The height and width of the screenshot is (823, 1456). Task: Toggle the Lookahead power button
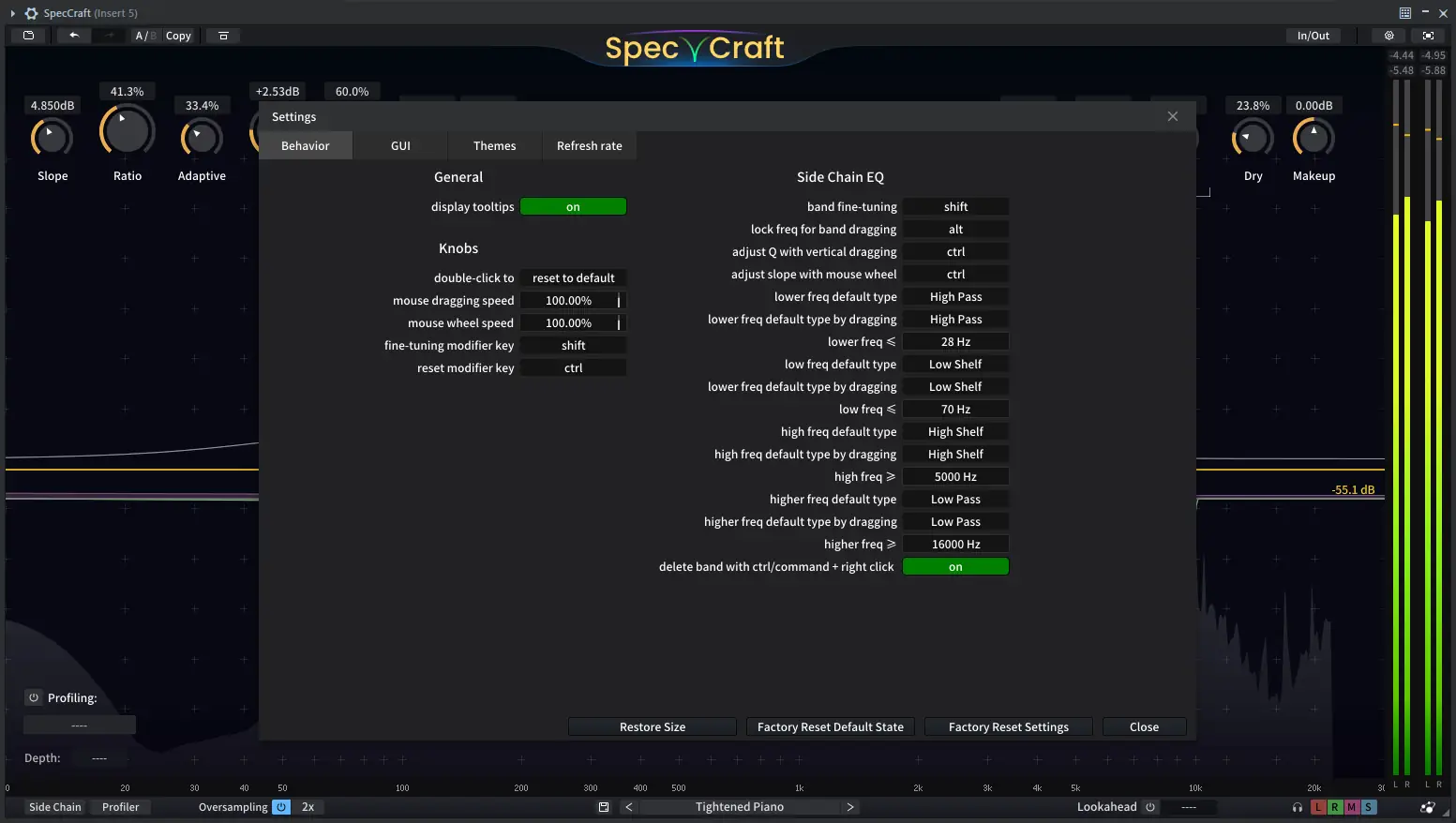point(1150,806)
